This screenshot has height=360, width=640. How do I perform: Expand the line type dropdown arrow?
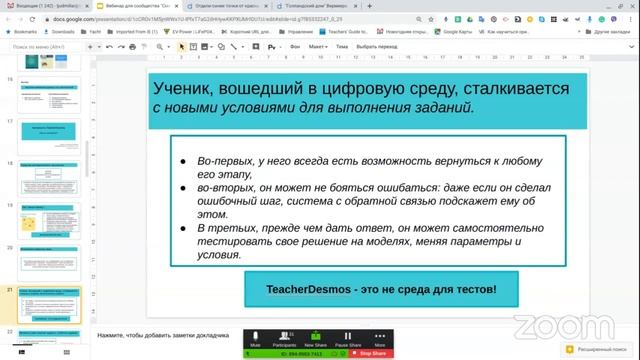pyautogui.click(x=243, y=47)
